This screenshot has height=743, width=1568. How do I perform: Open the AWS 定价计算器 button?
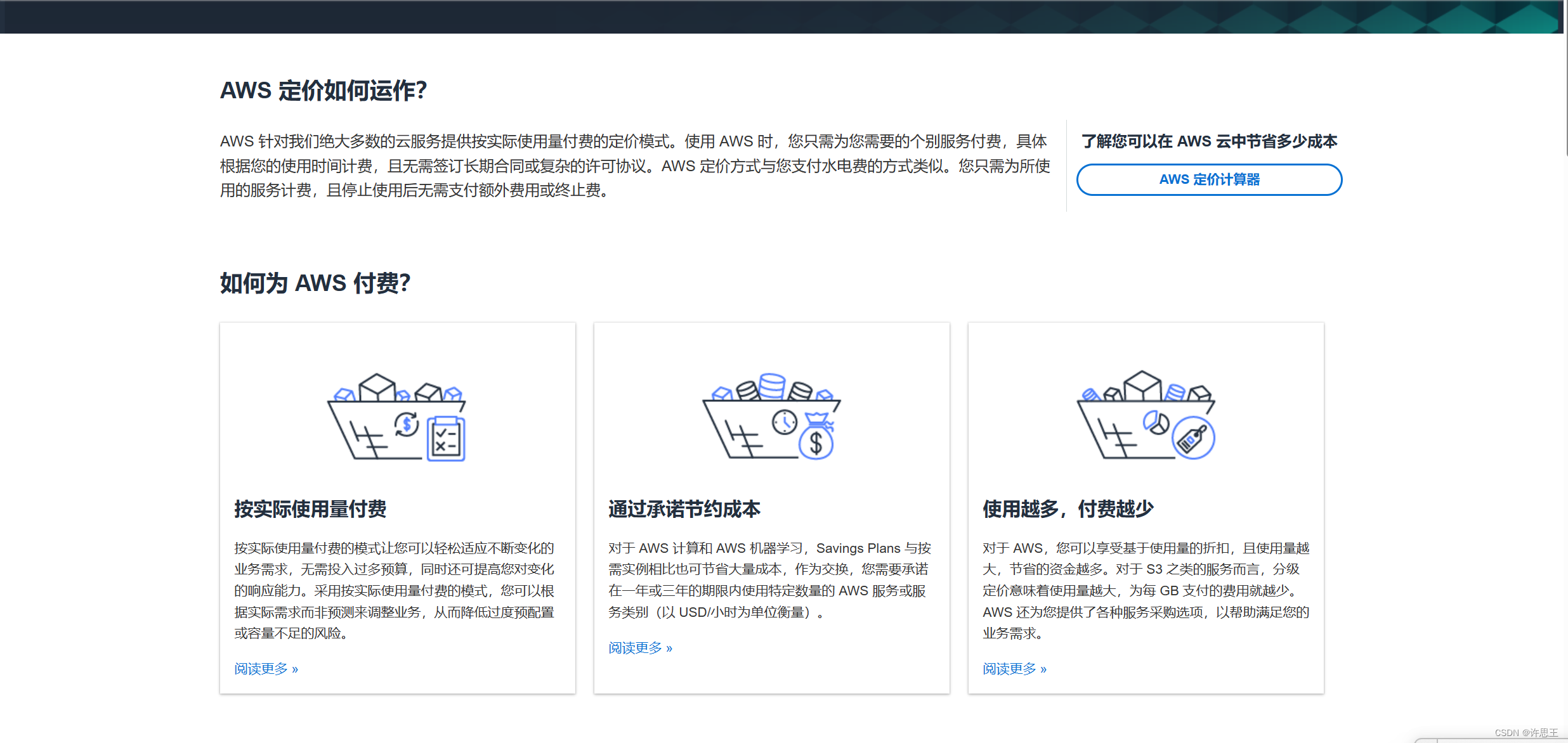coord(1209,179)
